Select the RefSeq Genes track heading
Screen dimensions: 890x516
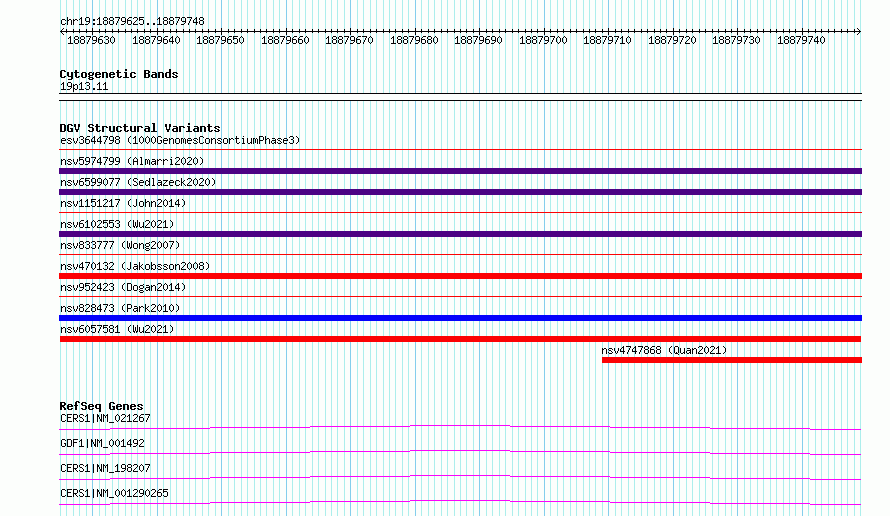(102, 406)
